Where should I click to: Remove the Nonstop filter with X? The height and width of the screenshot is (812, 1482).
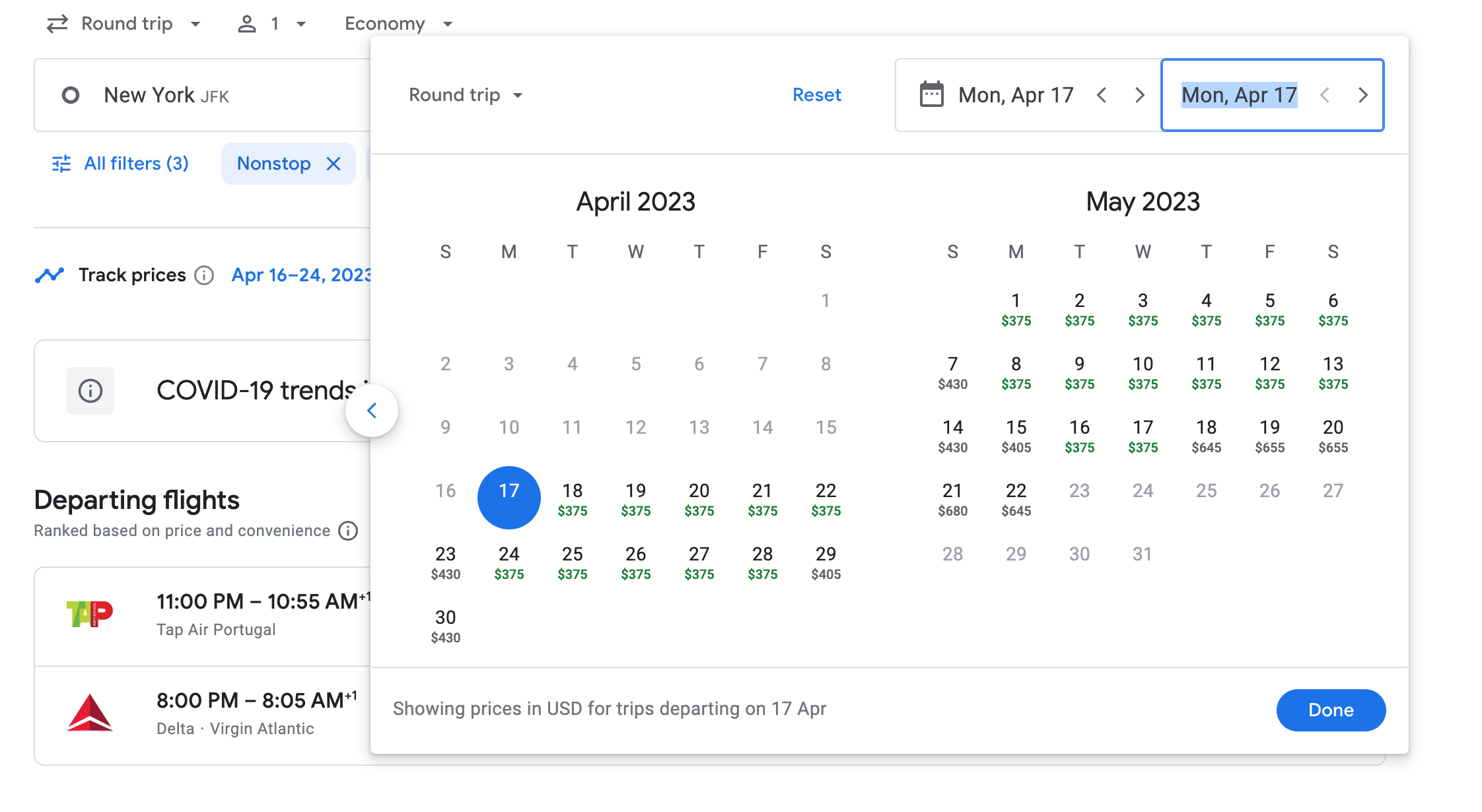point(334,164)
